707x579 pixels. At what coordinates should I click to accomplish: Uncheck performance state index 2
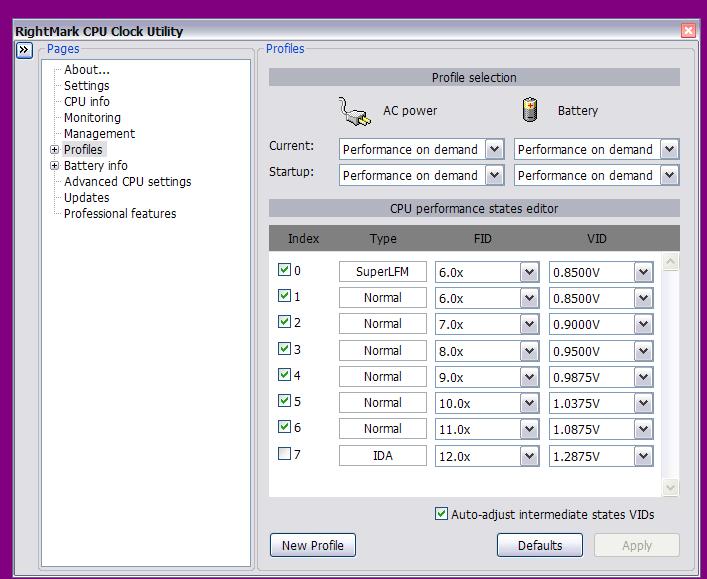pyautogui.click(x=284, y=322)
